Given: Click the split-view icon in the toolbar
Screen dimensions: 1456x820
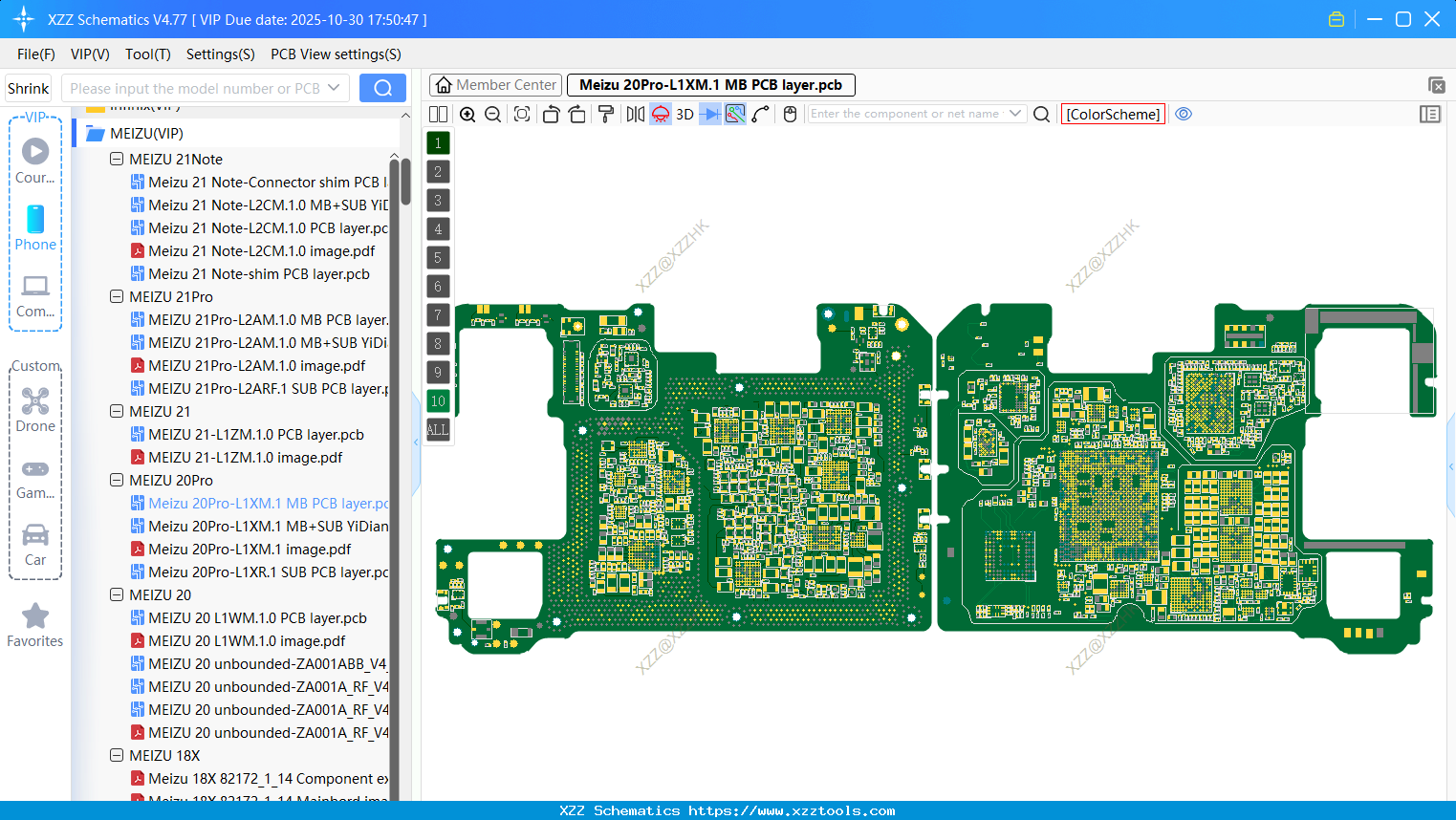Looking at the screenshot, I should click(438, 114).
